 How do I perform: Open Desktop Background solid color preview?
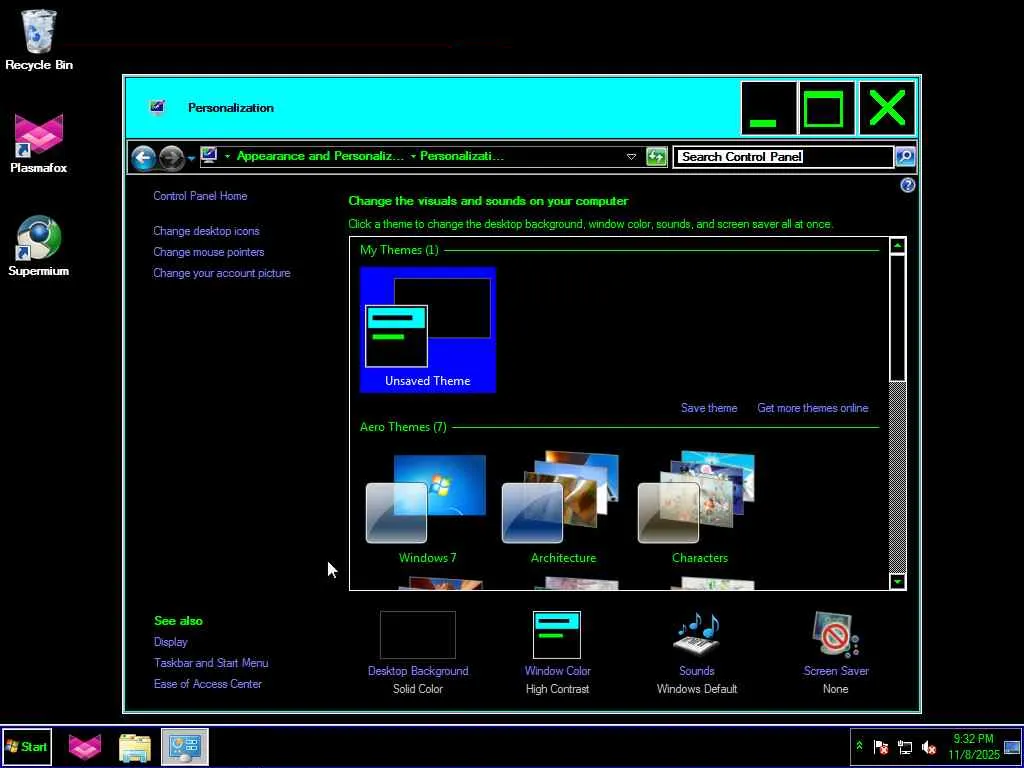tap(418, 635)
